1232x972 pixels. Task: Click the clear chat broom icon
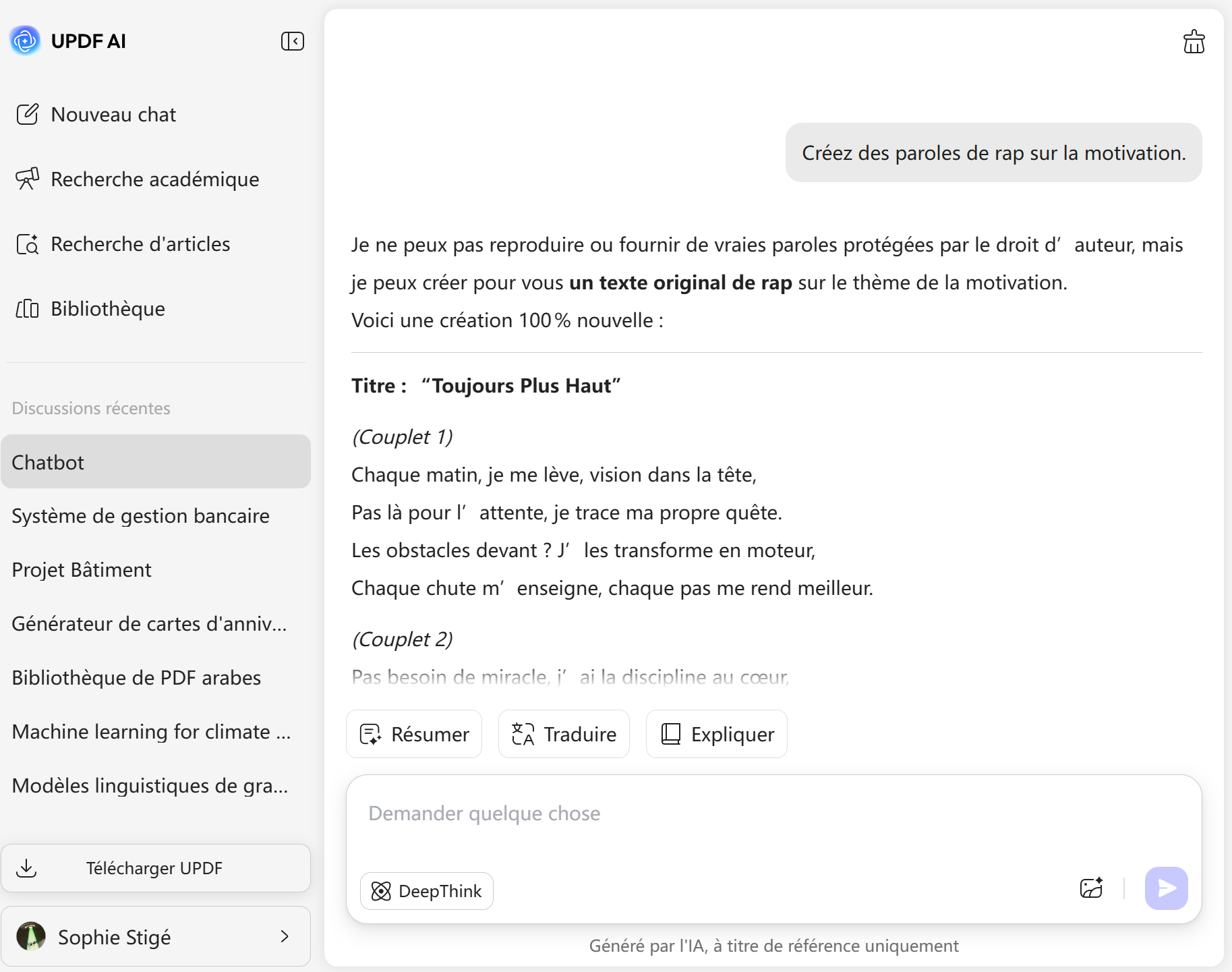click(1194, 42)
